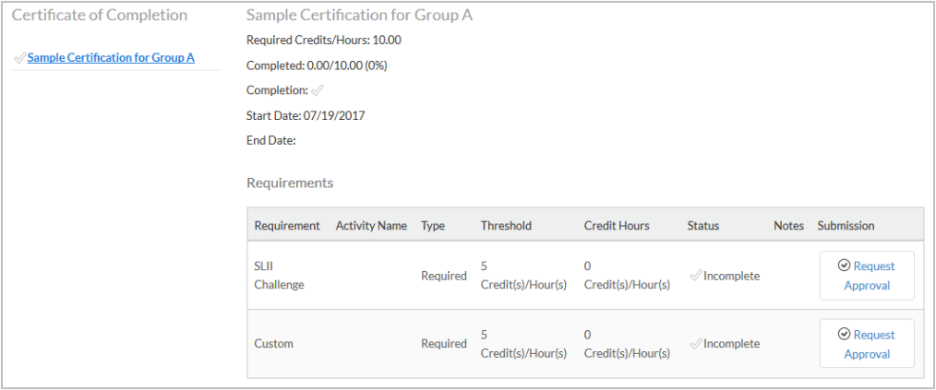Viewport: 936px width, 390px height.
Task: Select the Credit Hours column header
Action: (617, 226)
